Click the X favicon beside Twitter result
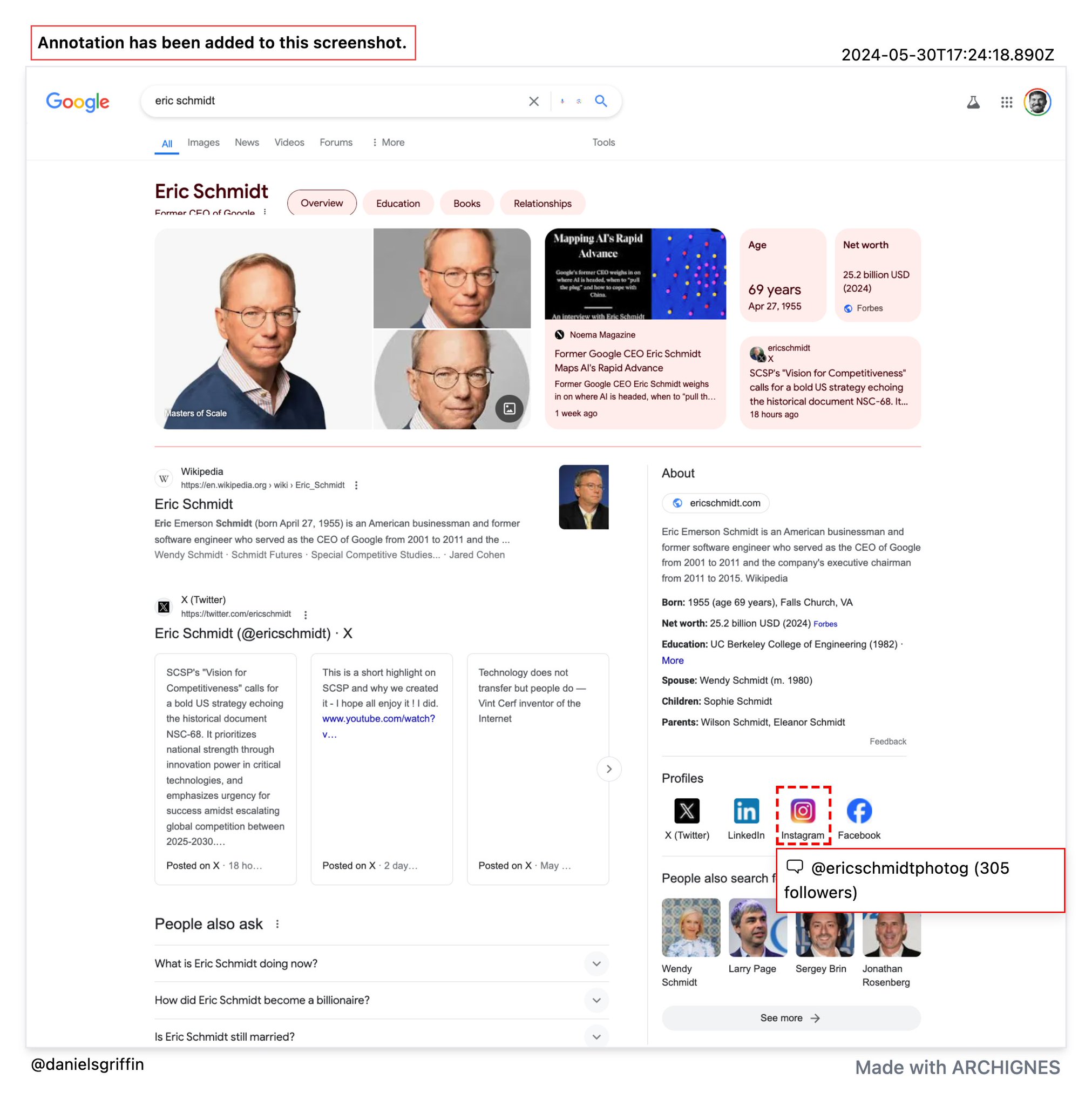The image size is (1092, 1106). tap(164, 607)
